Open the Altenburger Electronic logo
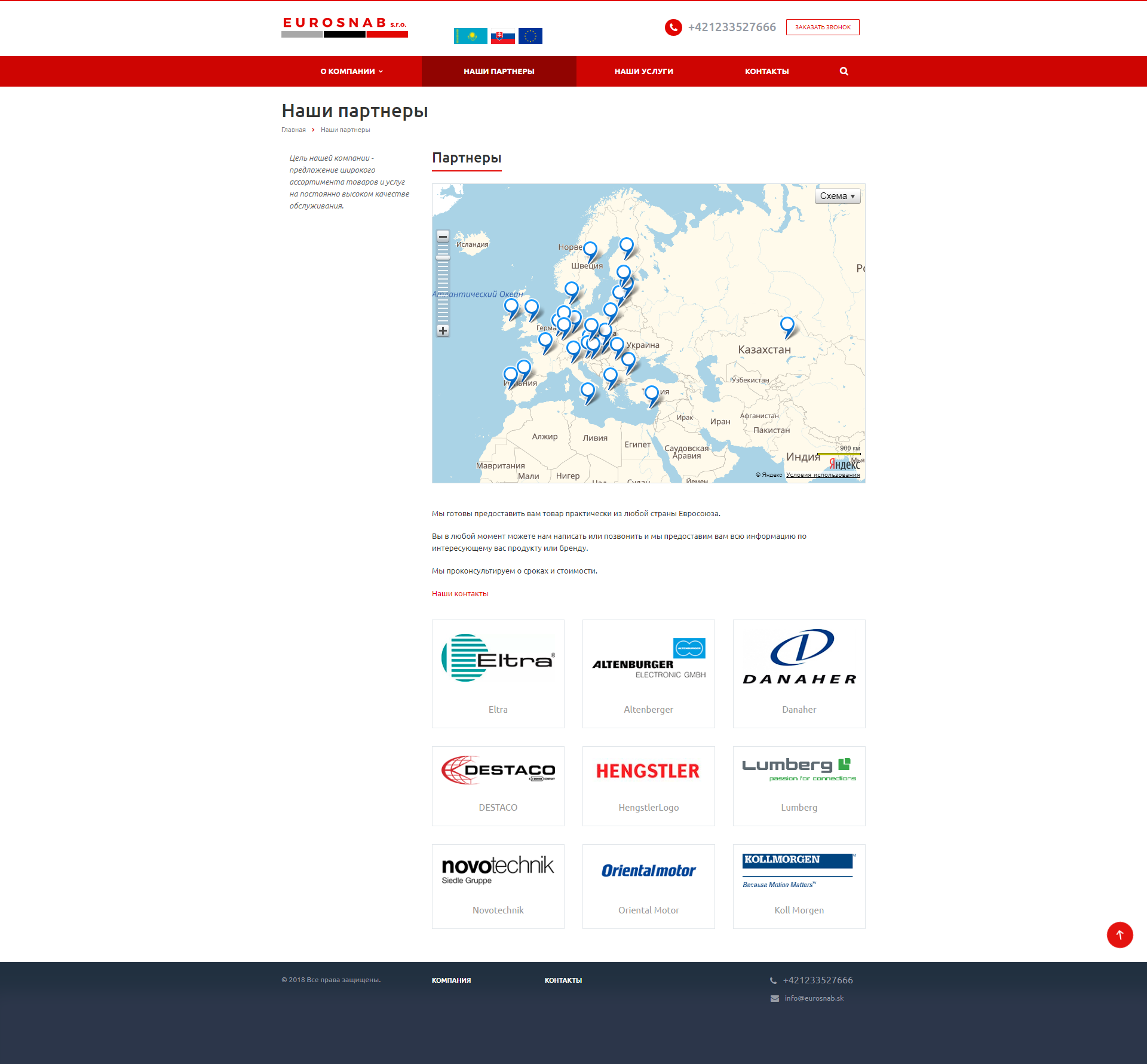This screenshot has height=1064, width=1147. 649,658
